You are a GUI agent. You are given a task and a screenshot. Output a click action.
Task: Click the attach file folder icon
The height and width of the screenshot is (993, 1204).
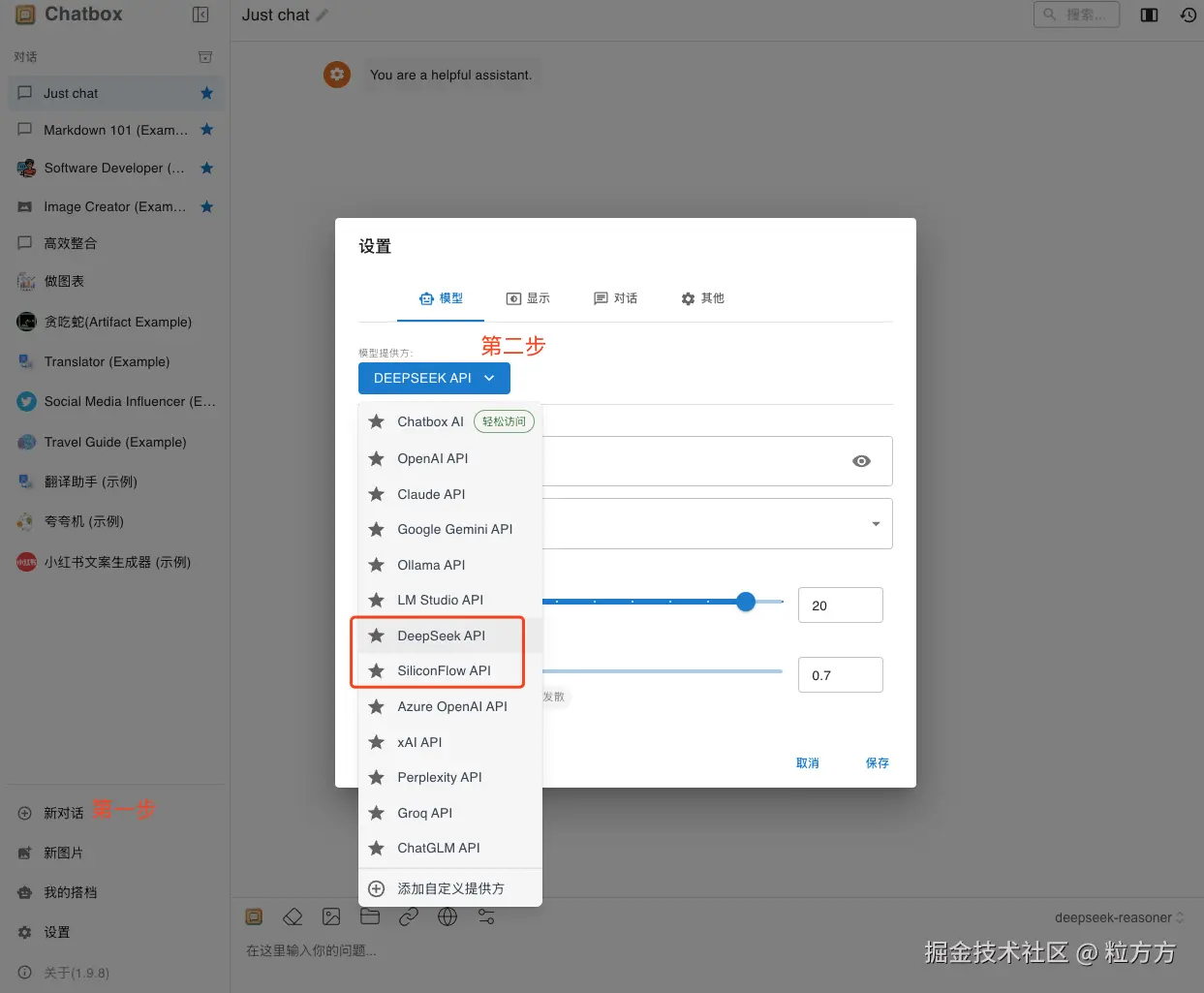point(370,916)
